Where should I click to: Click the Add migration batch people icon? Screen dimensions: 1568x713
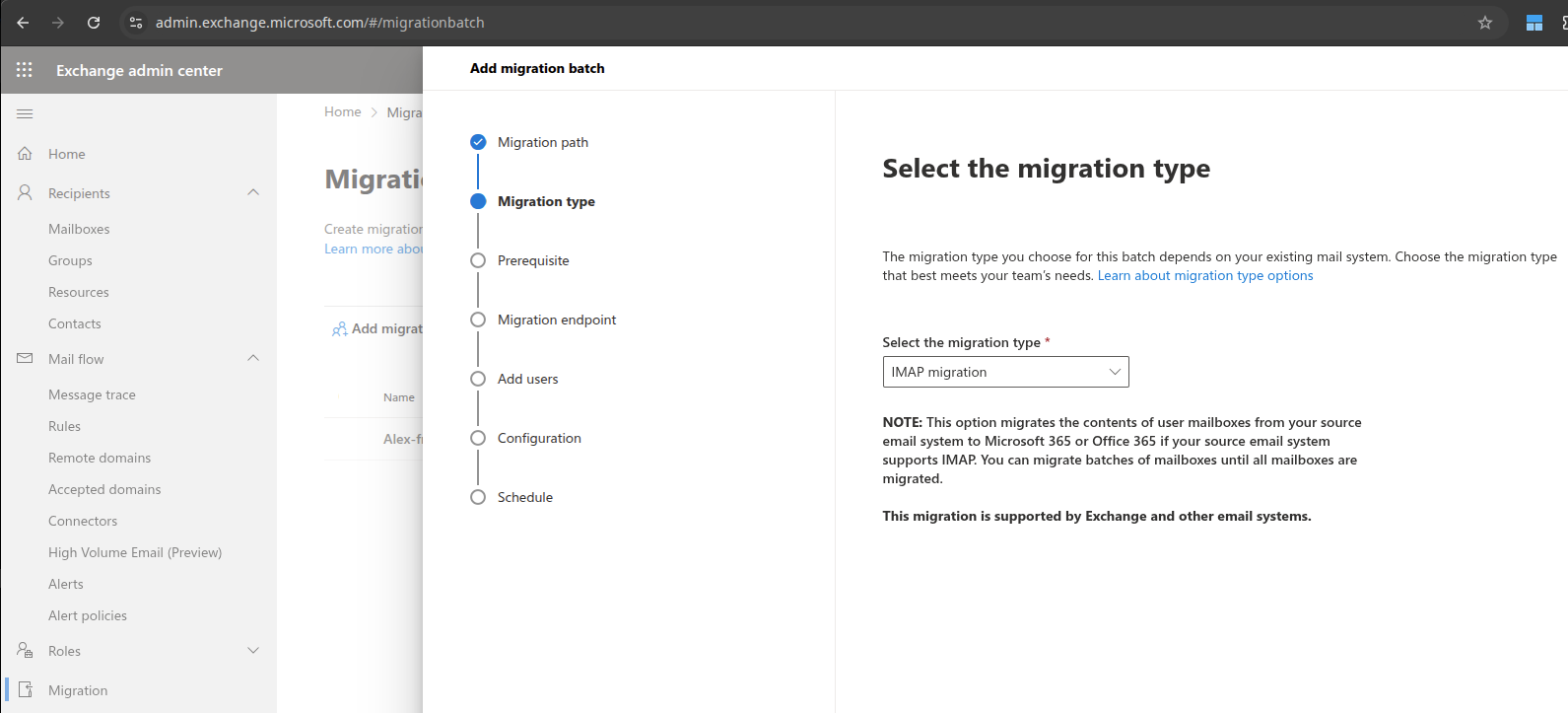(339, 329)
